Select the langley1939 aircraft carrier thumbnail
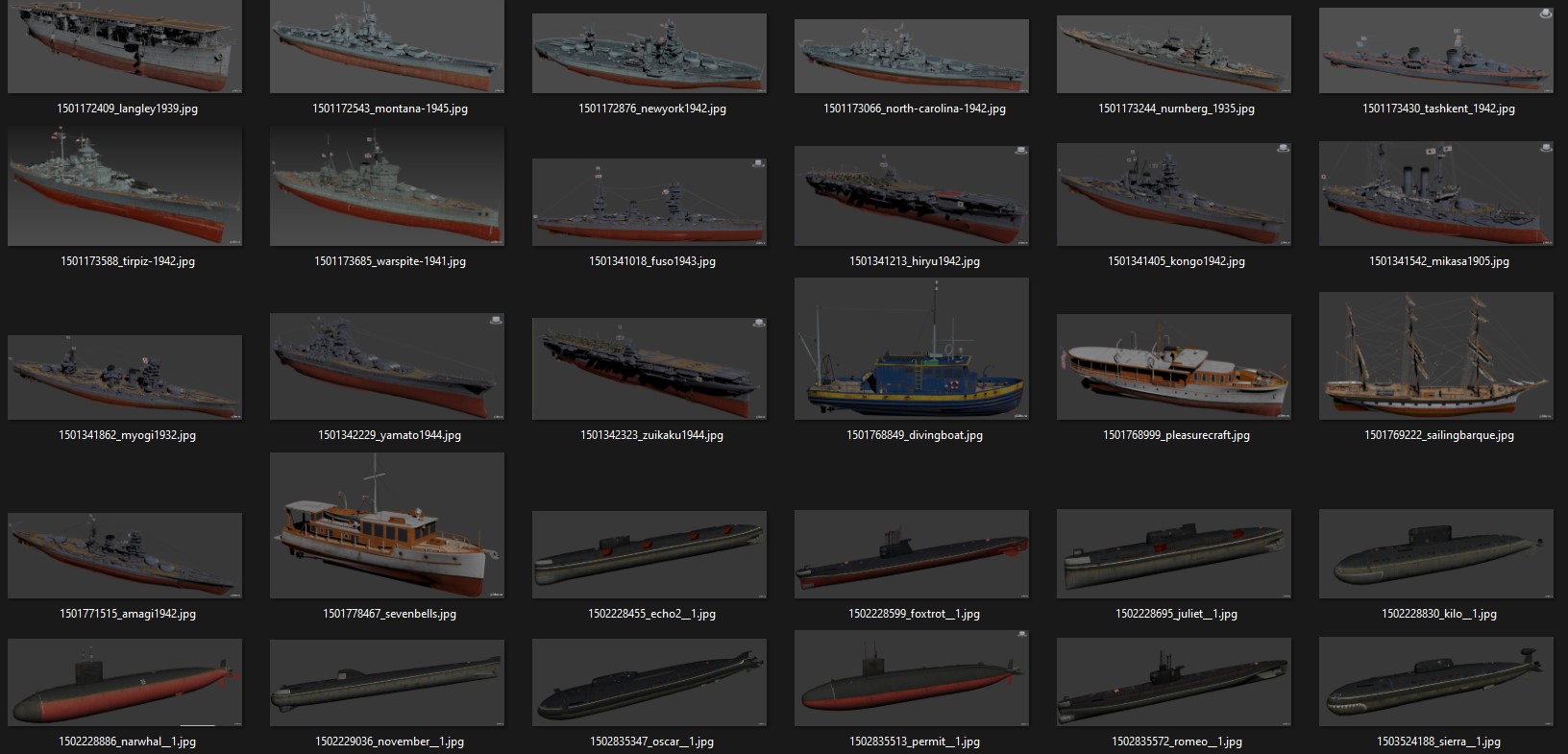1568x754 pixels. (125, 47)
